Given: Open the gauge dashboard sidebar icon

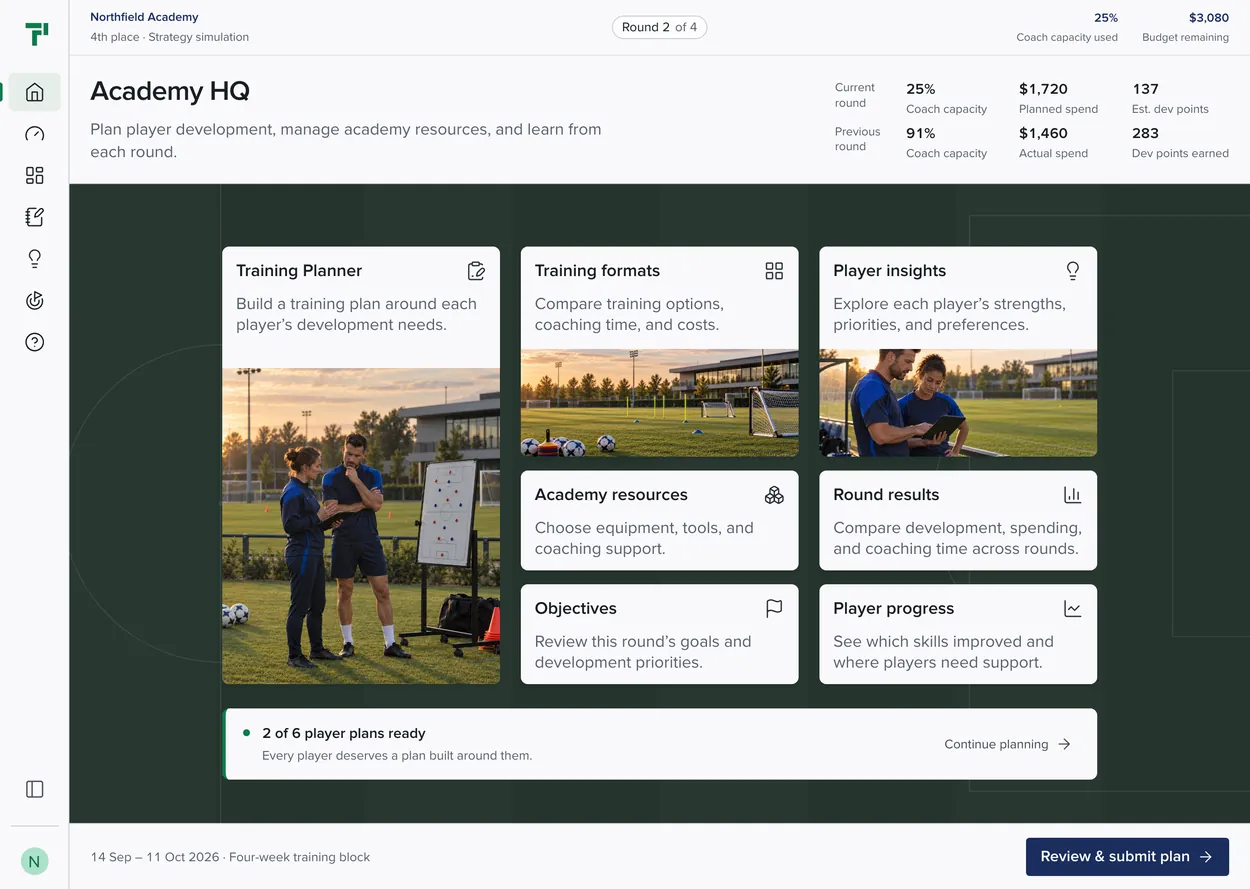Looking at the screenshot, I should pyautogui.click(x=35, y=134).
